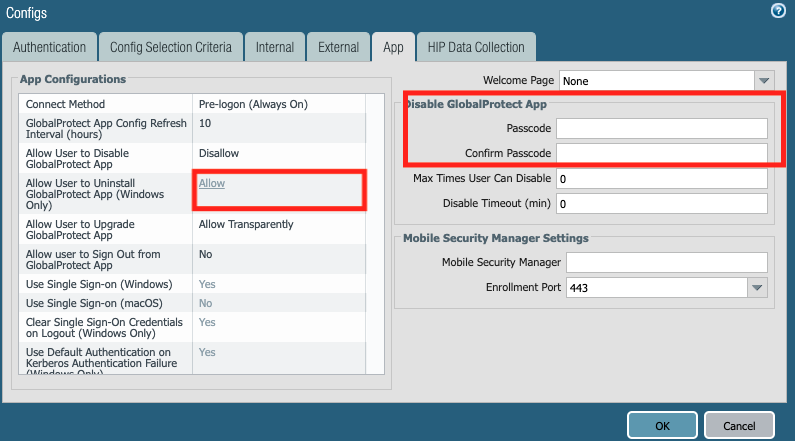
Task: Switch to the Authentication tab
Action: pyautogui.click(x=50, y=47)
